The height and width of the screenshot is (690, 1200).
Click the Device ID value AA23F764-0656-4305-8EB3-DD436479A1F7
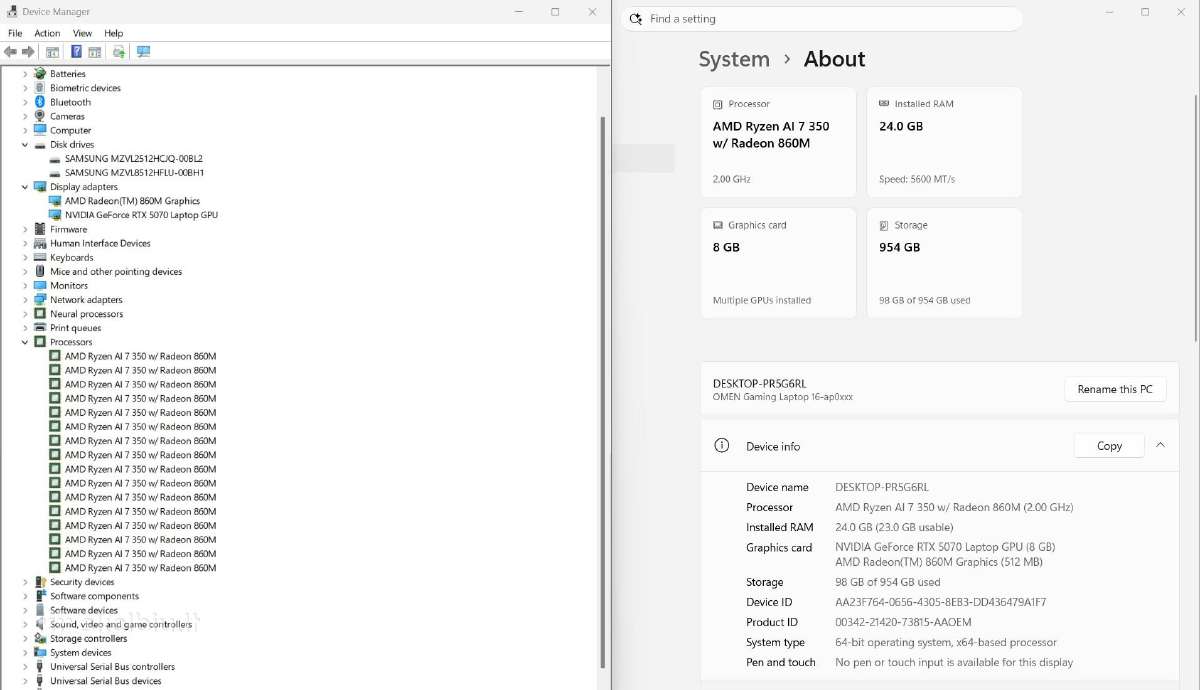(x=941, y=602)
